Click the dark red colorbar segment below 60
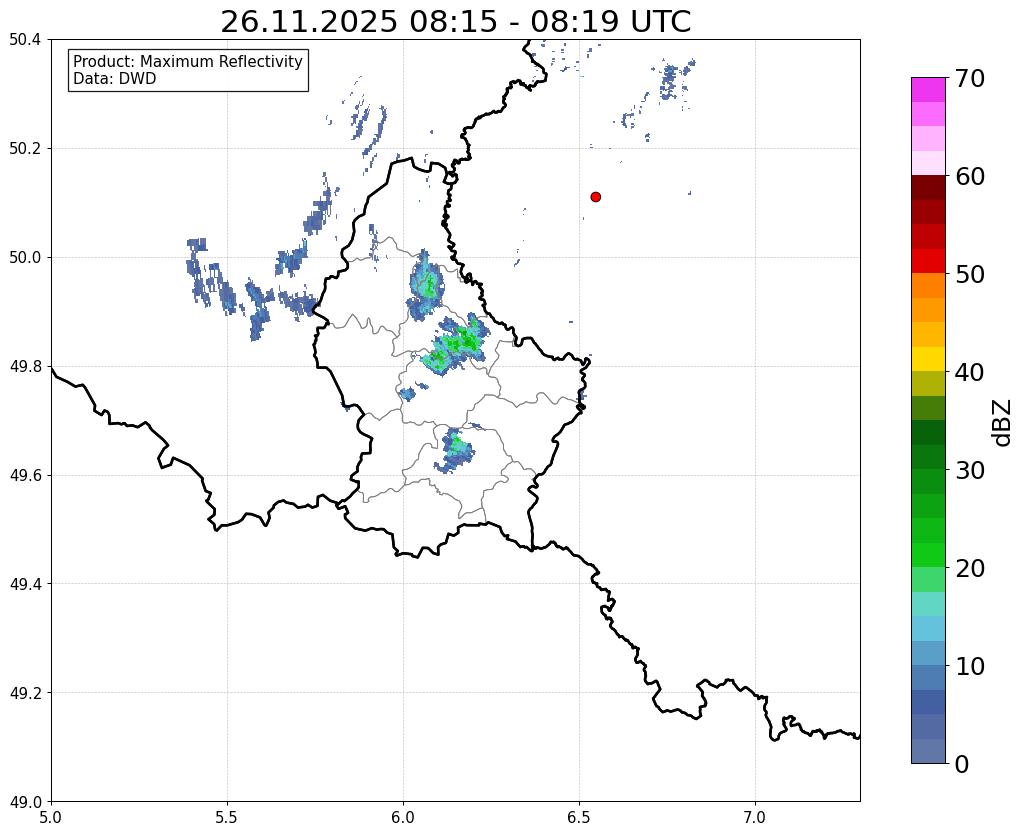 [928, 187]
